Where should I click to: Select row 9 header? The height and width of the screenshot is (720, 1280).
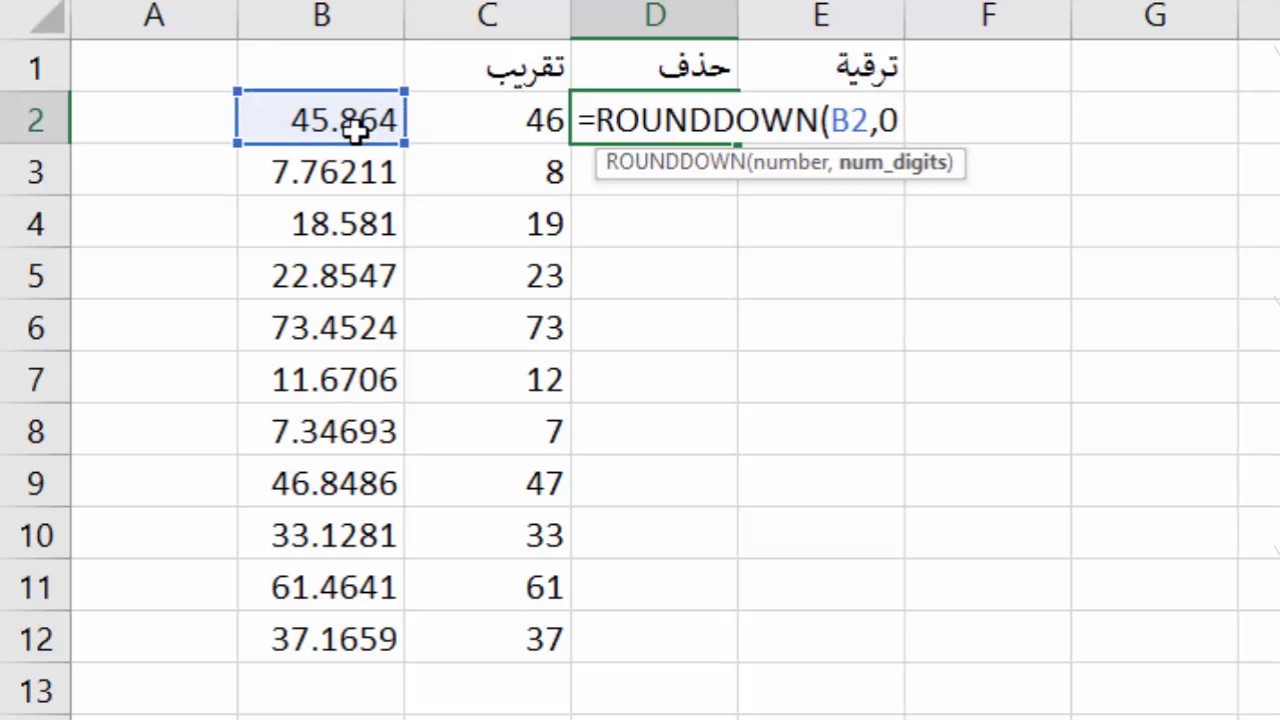pos(35,483)
